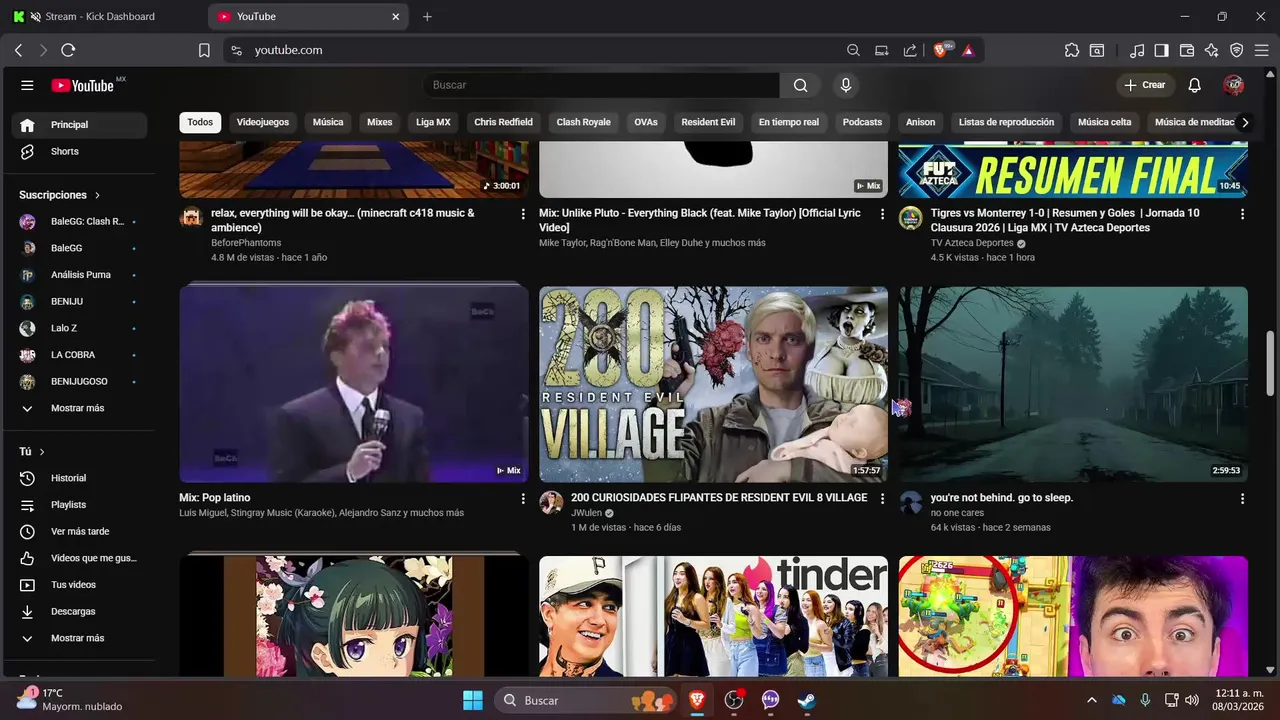Viewport: 1280px width, 720px height.
Task: Select the Videojuegos filter chip
Action: pyautogui.click(x=263, y=122)
